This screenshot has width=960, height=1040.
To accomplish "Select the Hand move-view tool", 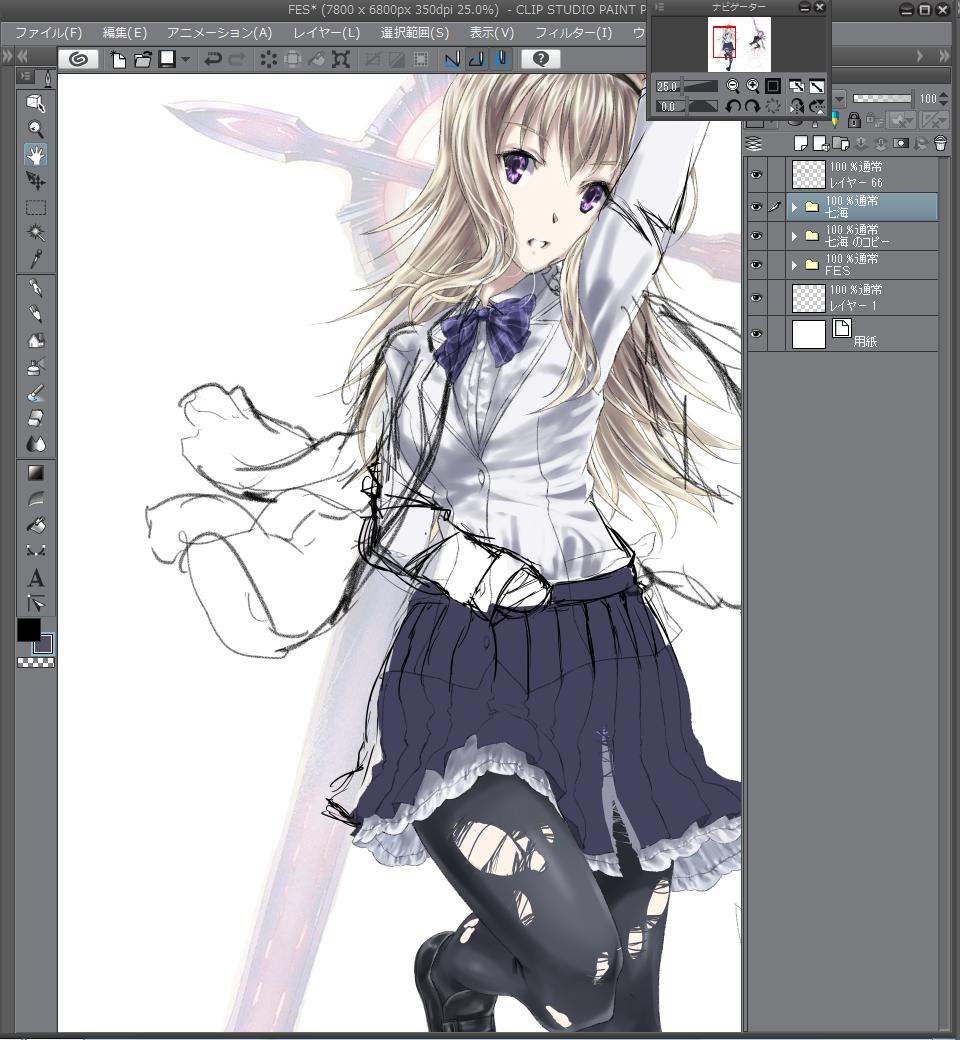I will click(x=36, y=155).
